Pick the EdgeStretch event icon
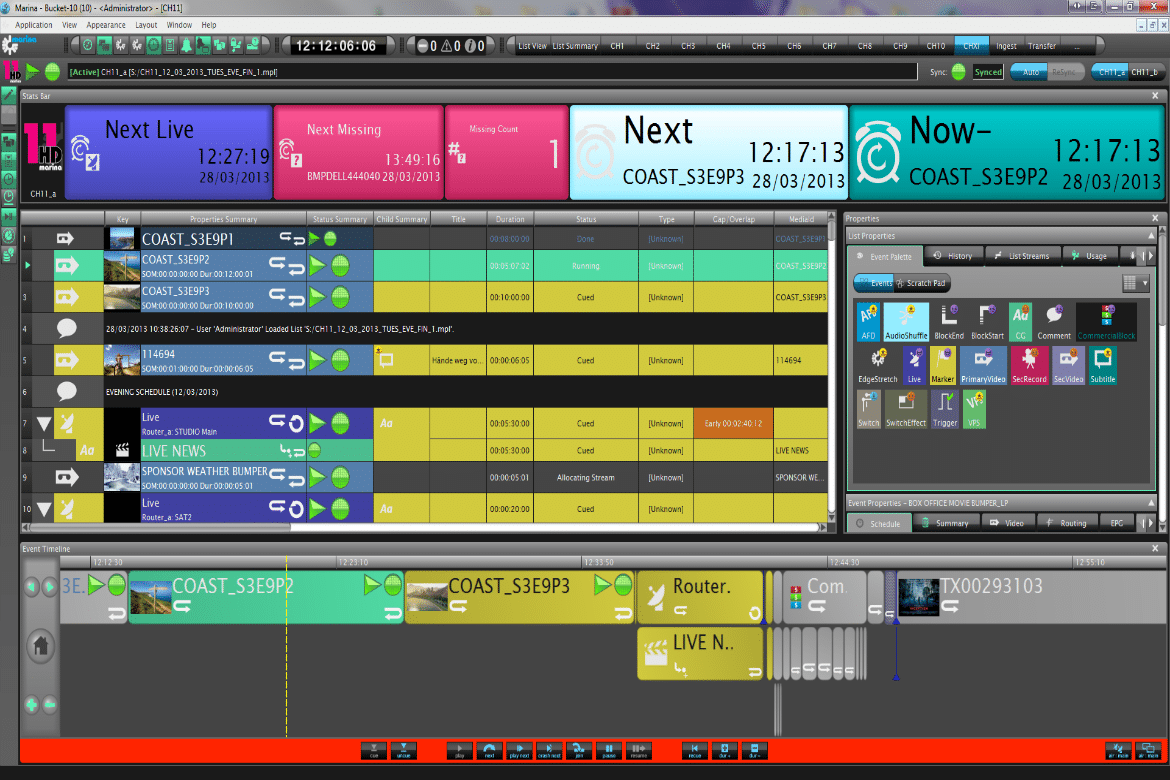 coord(877,366)
